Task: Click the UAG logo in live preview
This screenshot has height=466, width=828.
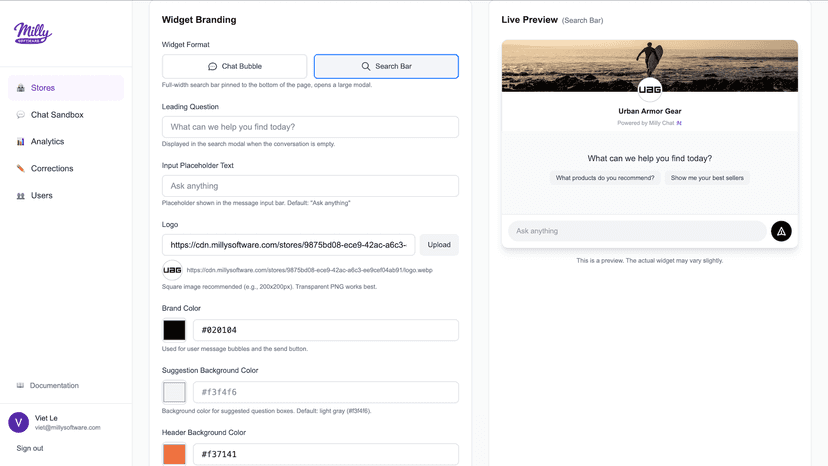Action: [x=650, y=89]
